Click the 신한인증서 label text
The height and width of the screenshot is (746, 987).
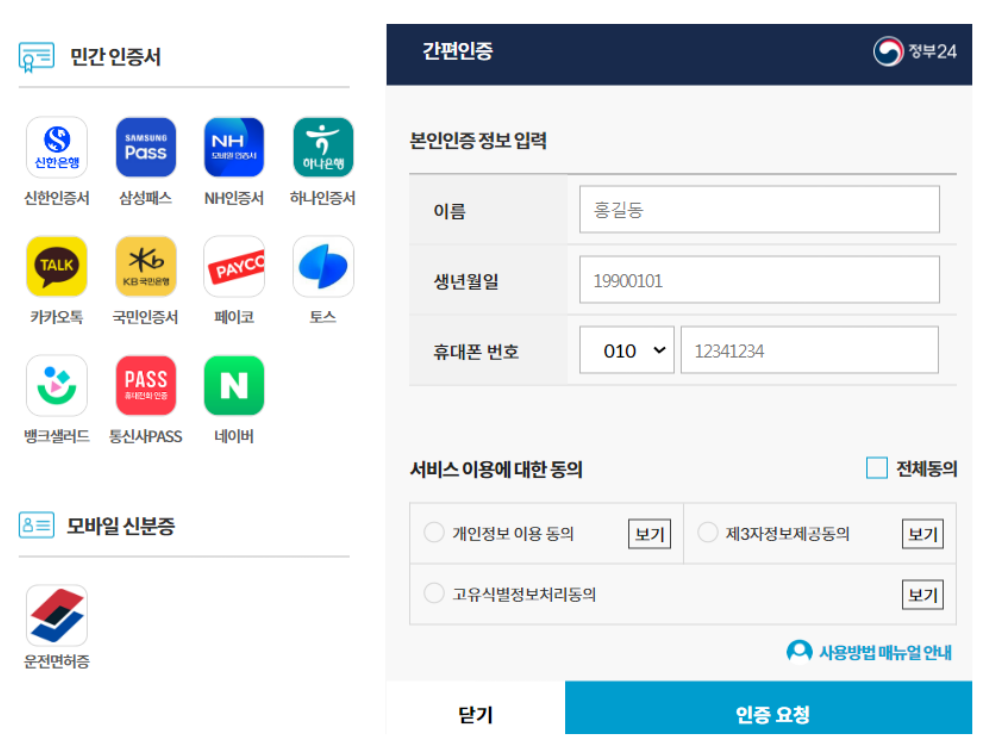57,198
